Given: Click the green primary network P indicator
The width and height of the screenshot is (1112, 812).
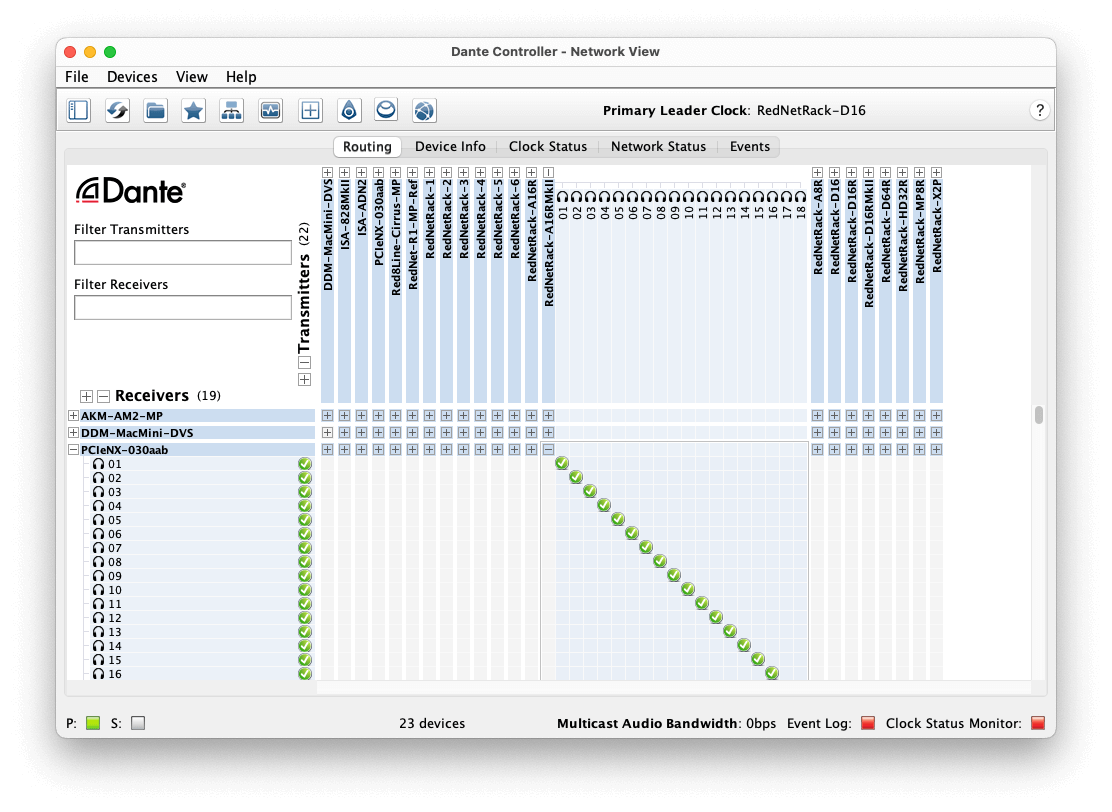Looking at the screenshot, I should coord(93,723).
